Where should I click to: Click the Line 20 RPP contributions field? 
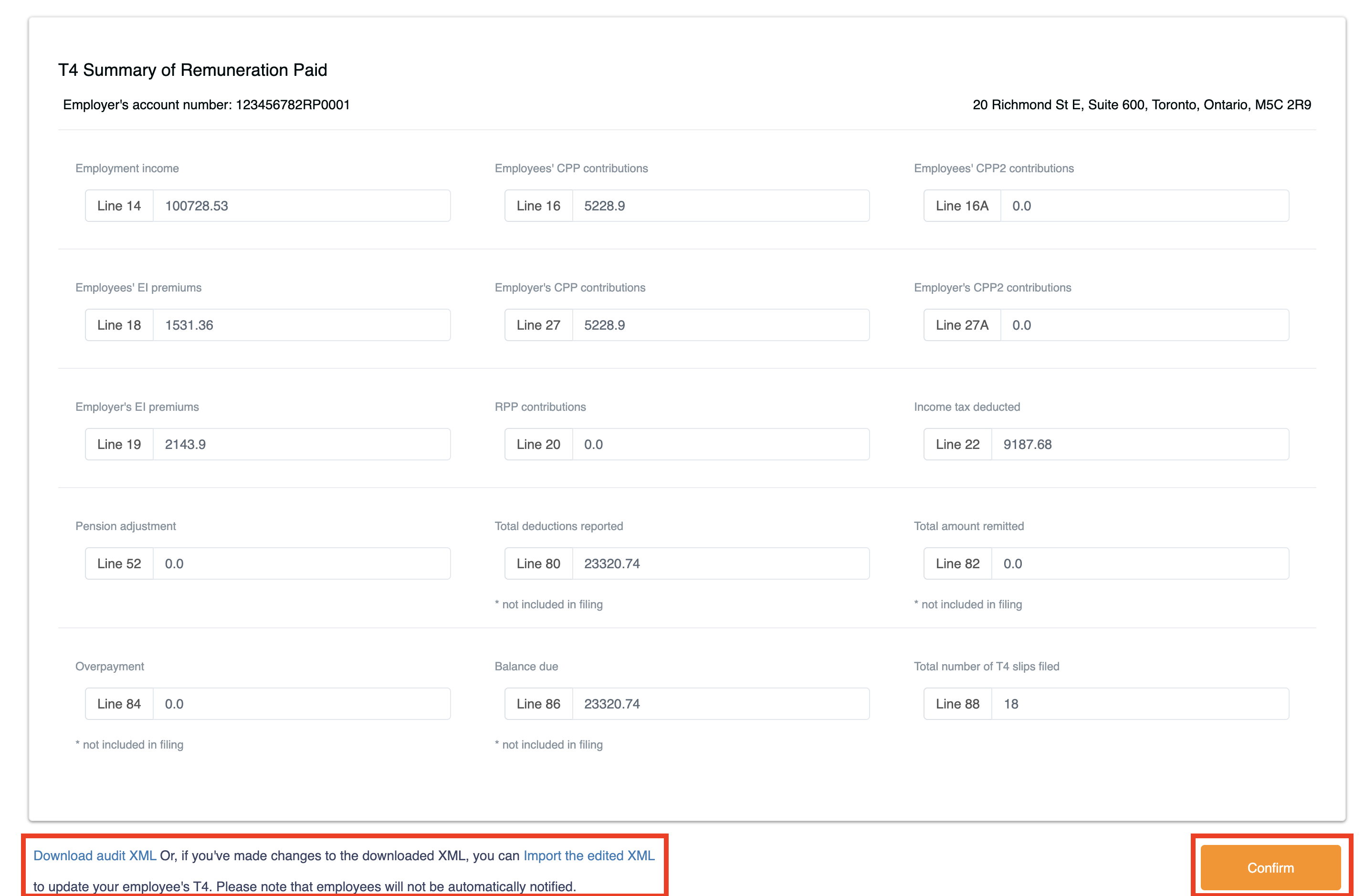click(x=721, y=444)
